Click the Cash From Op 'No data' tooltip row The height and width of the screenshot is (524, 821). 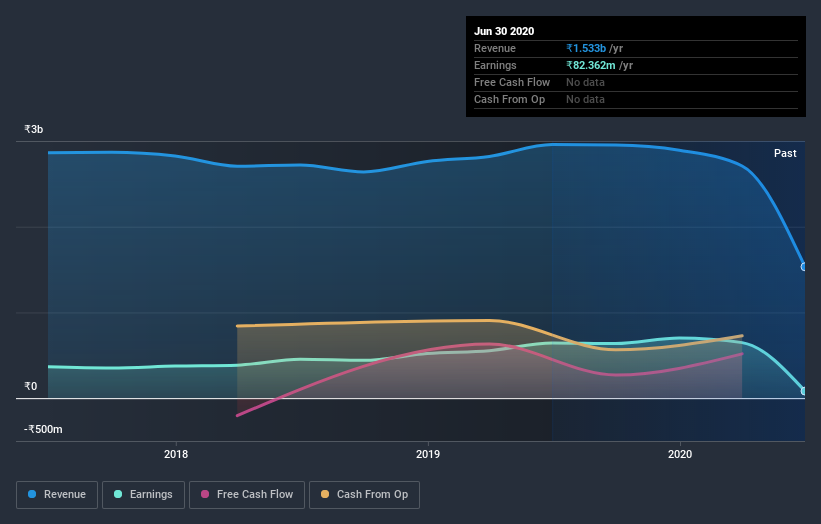pyautogui.click(x=636, y=99)
